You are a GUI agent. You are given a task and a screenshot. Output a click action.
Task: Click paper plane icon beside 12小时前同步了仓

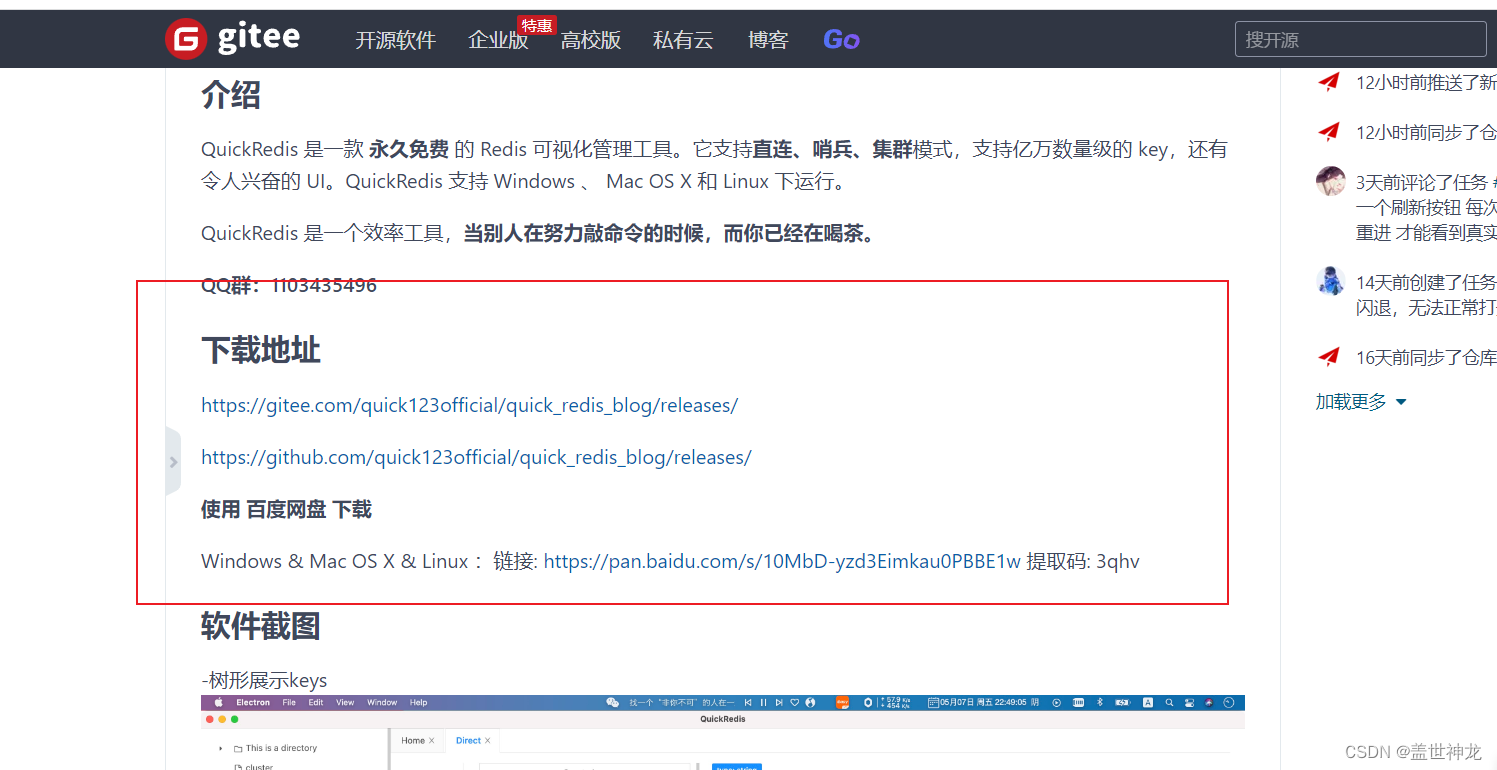[1328, 131]
